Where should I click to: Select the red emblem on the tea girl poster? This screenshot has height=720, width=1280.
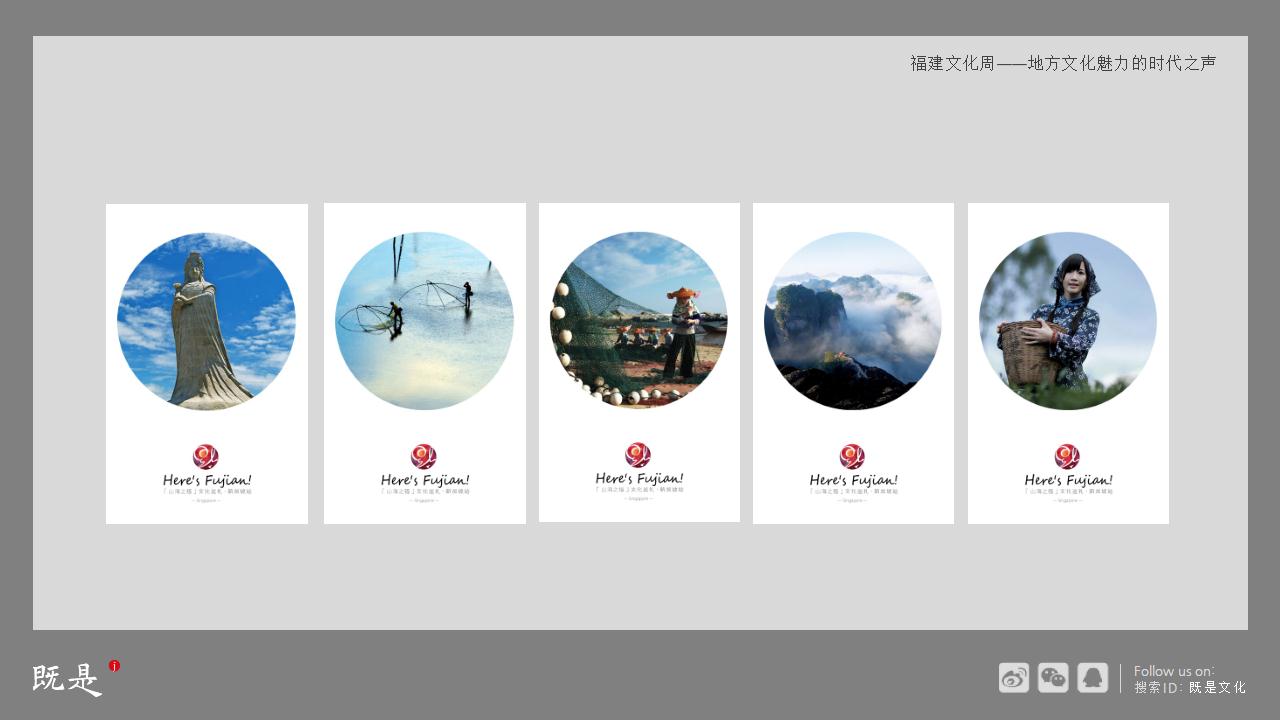click(x=1067, y=457)
